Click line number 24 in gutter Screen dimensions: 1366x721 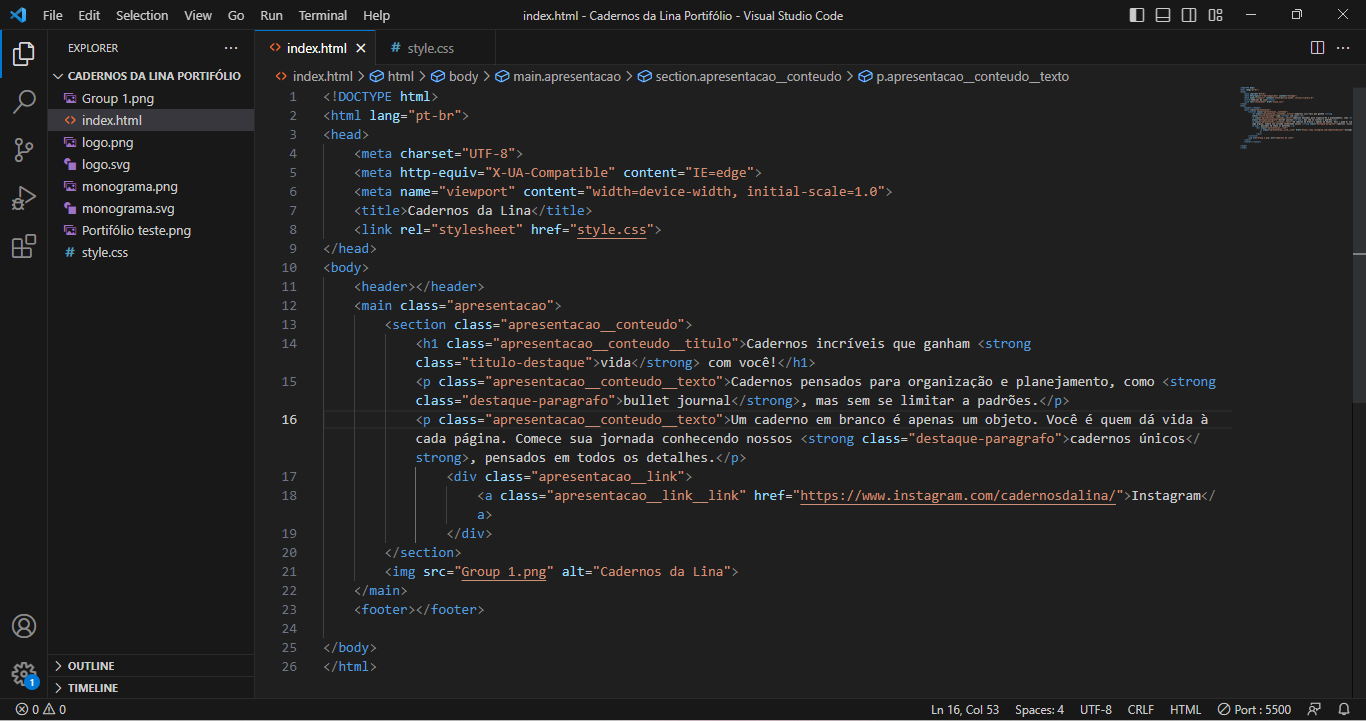click(x=289, y=628)
